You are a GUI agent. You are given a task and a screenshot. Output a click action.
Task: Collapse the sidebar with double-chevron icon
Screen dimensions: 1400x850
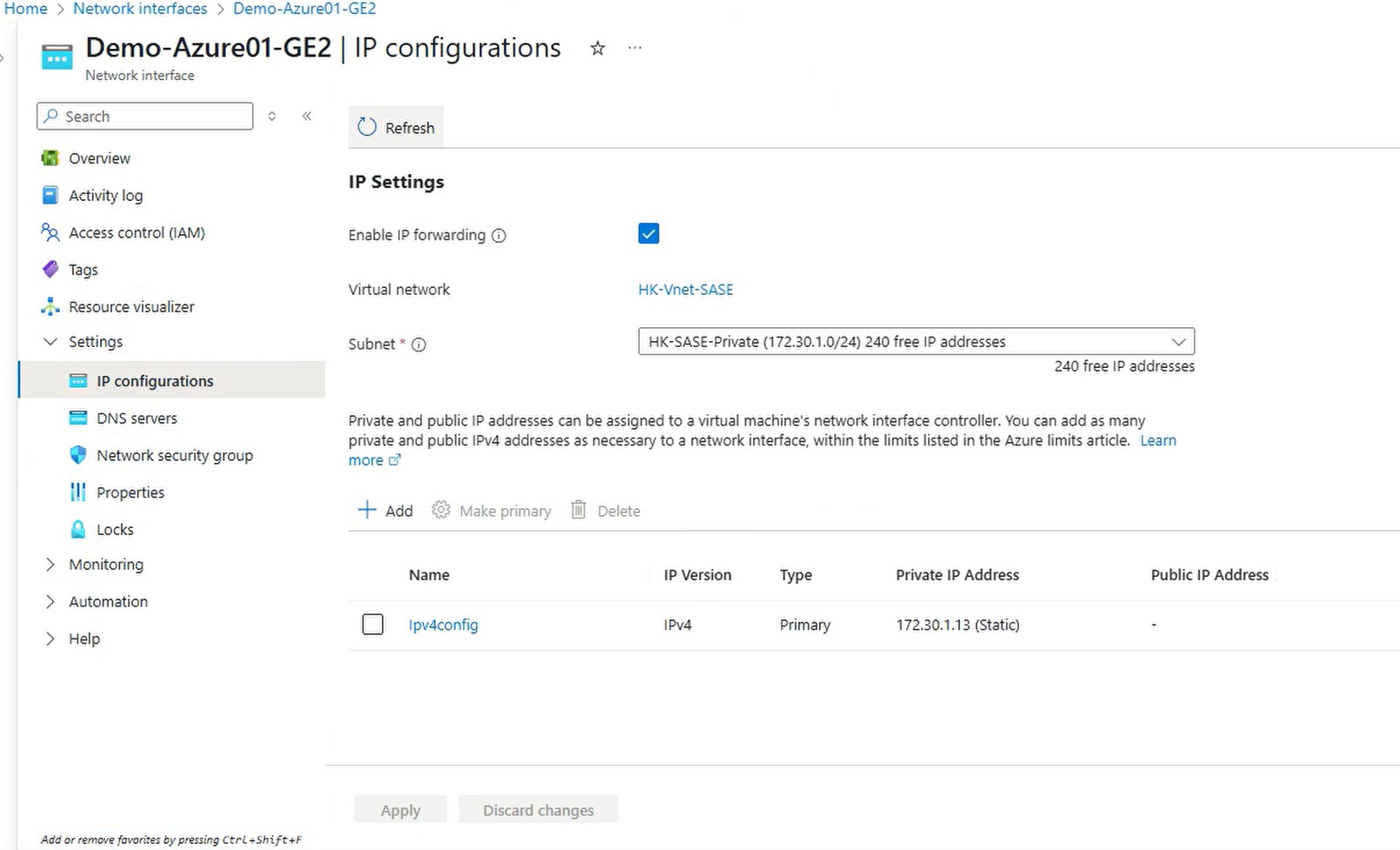[307, 117]
